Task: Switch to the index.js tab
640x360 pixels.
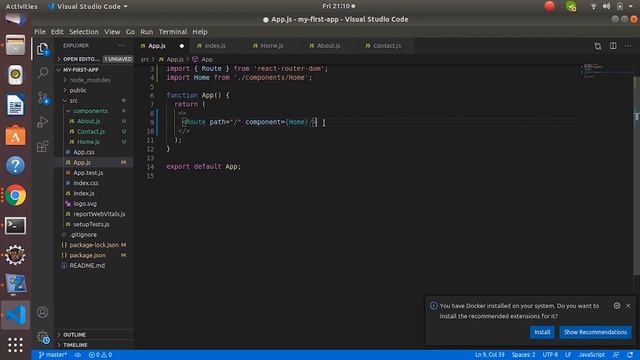Action: 215,46
